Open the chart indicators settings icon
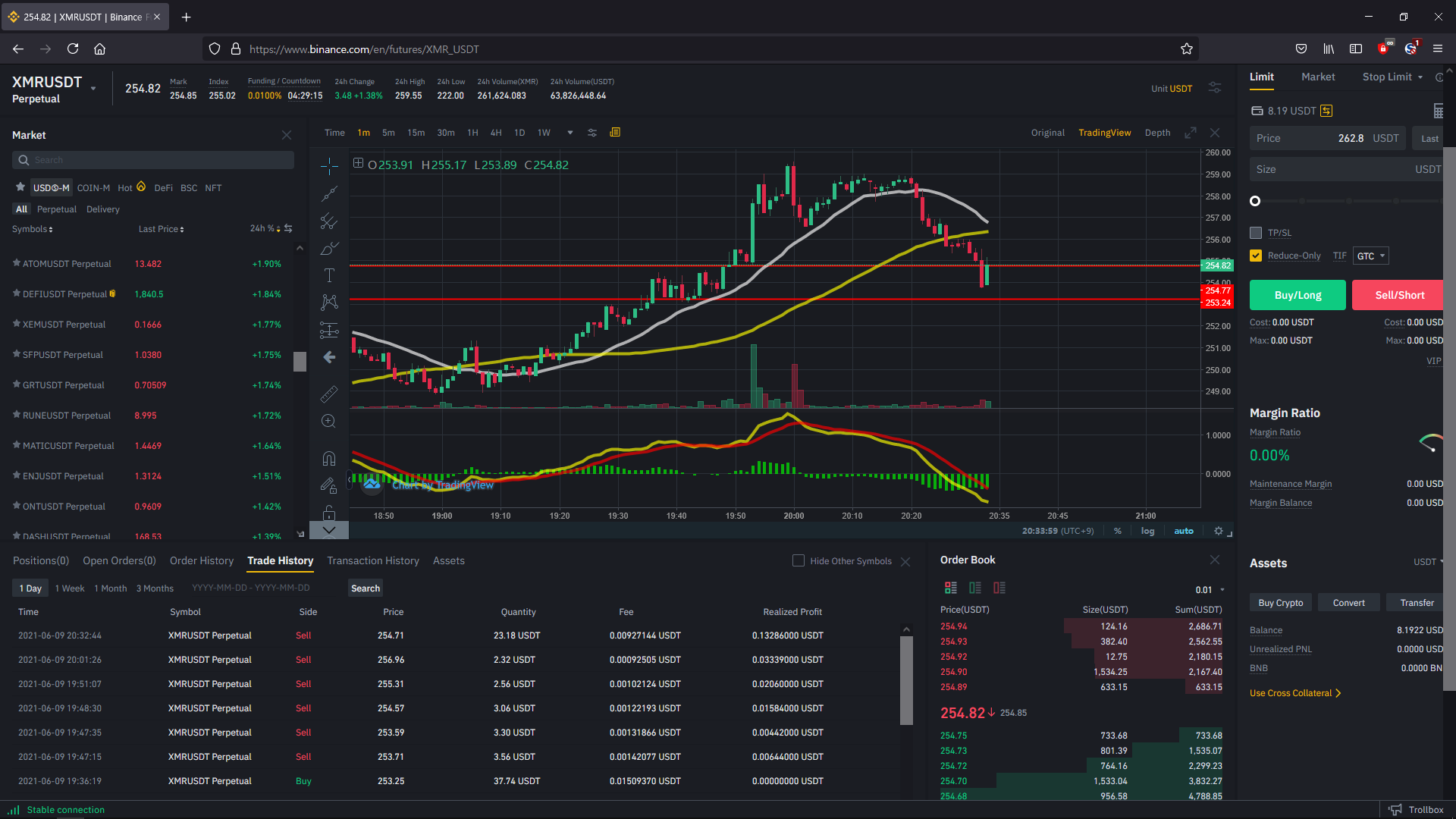Screen dimensions: 1456x819 (592, 133)
